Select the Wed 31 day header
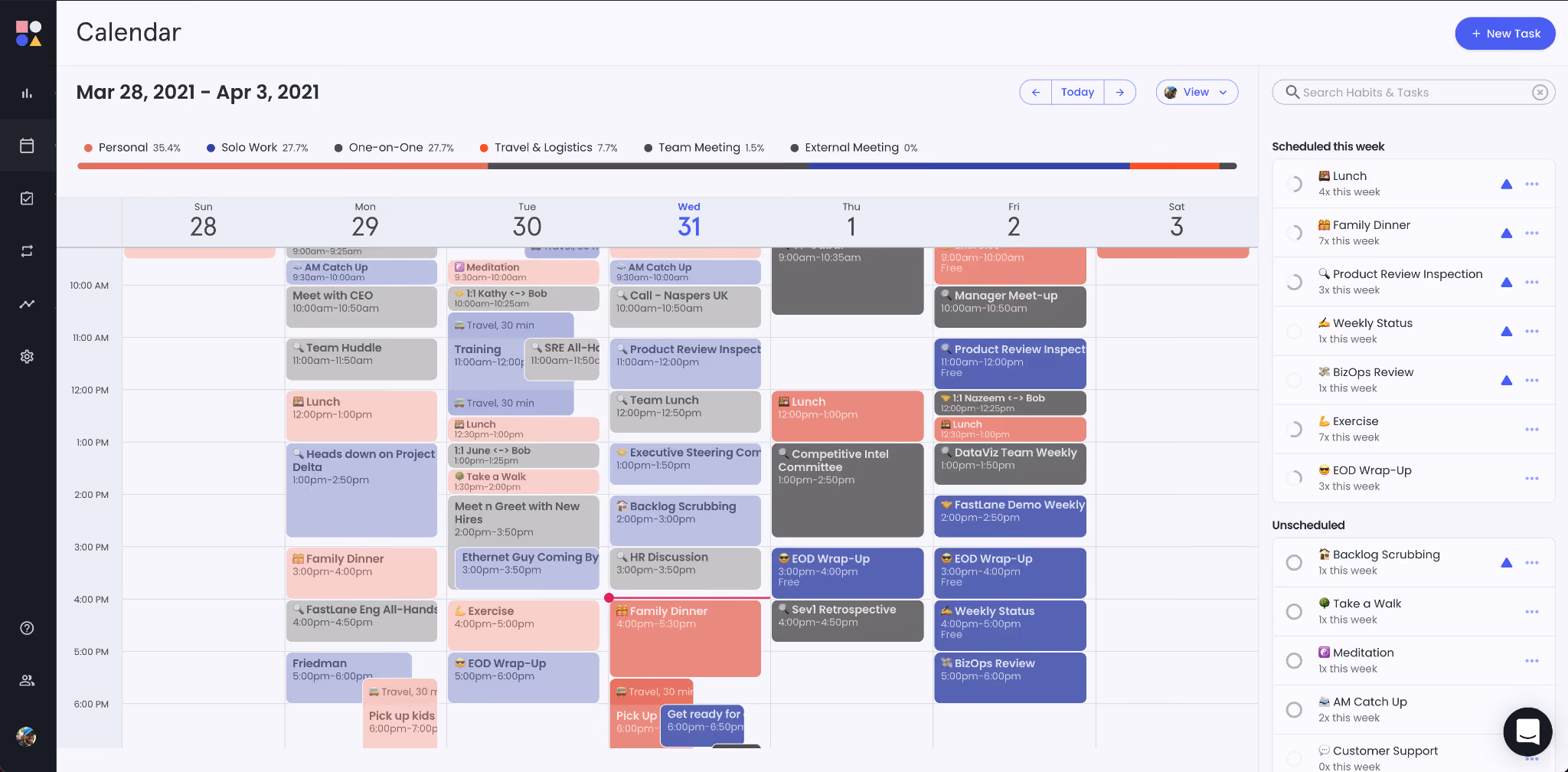This screenshot has height=772, width=1568. (x=689, y=221)
